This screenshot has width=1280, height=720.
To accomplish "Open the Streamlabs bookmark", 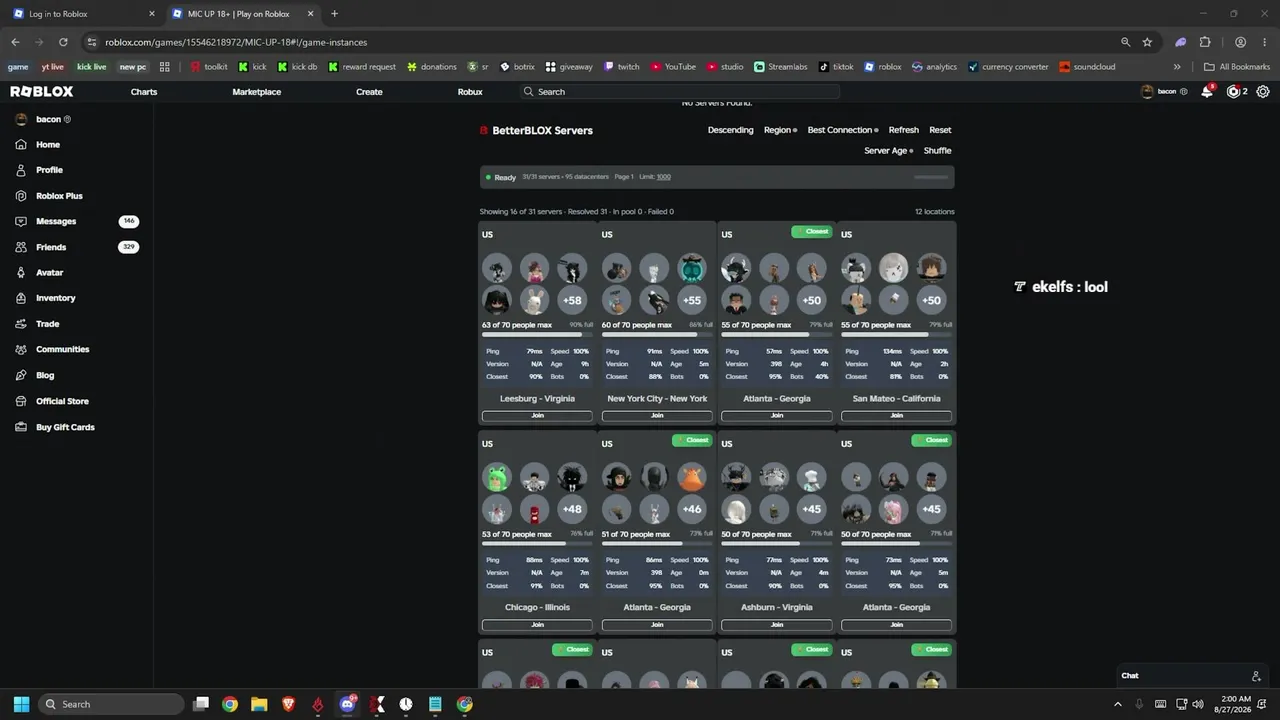I will click(780, 67).
